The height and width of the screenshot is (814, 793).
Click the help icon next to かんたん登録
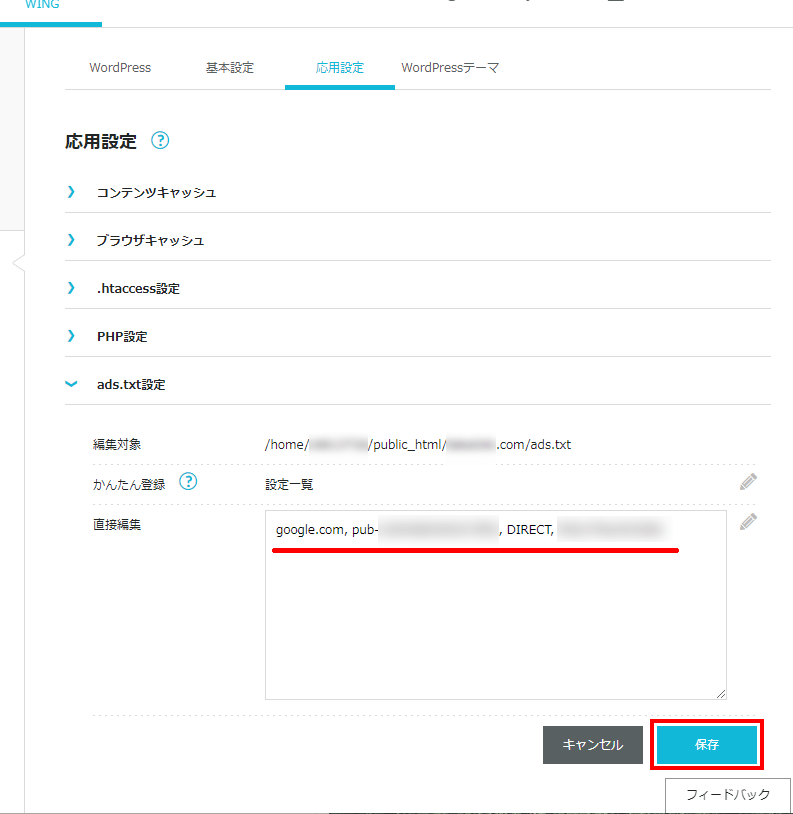coord(187,482)
